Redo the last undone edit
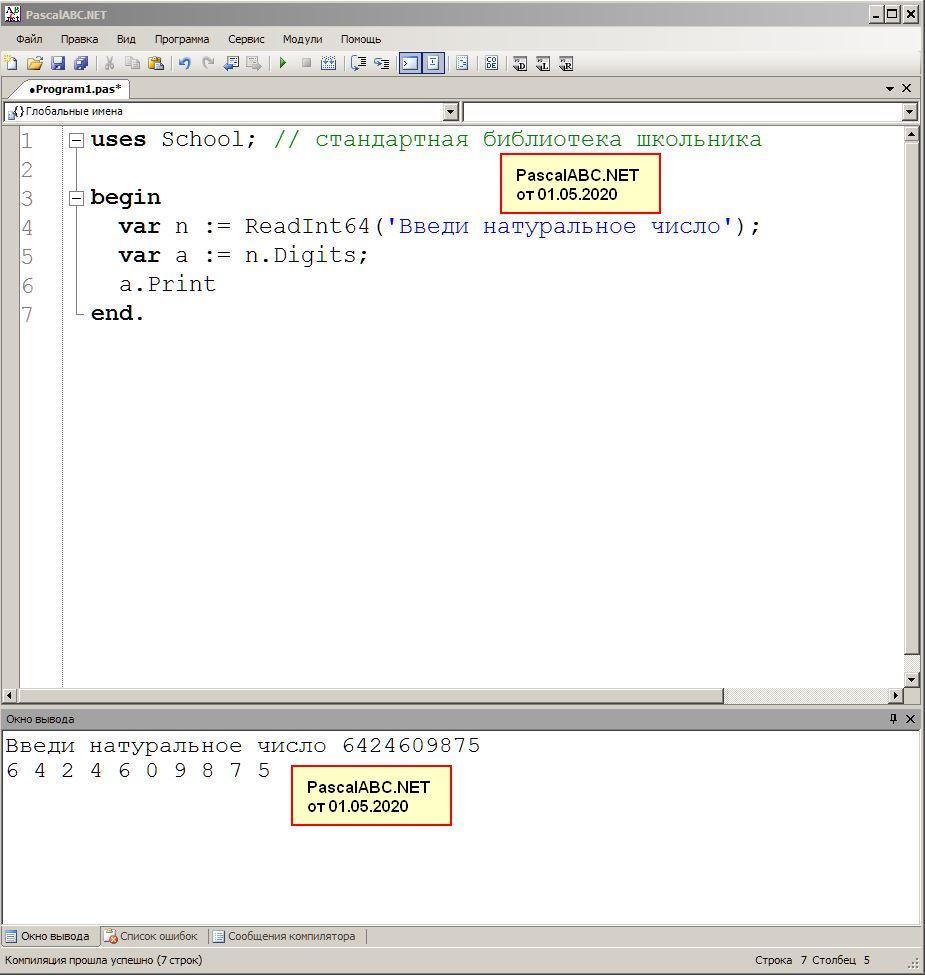The image size is (925, 978). click(x=208, y=63)
